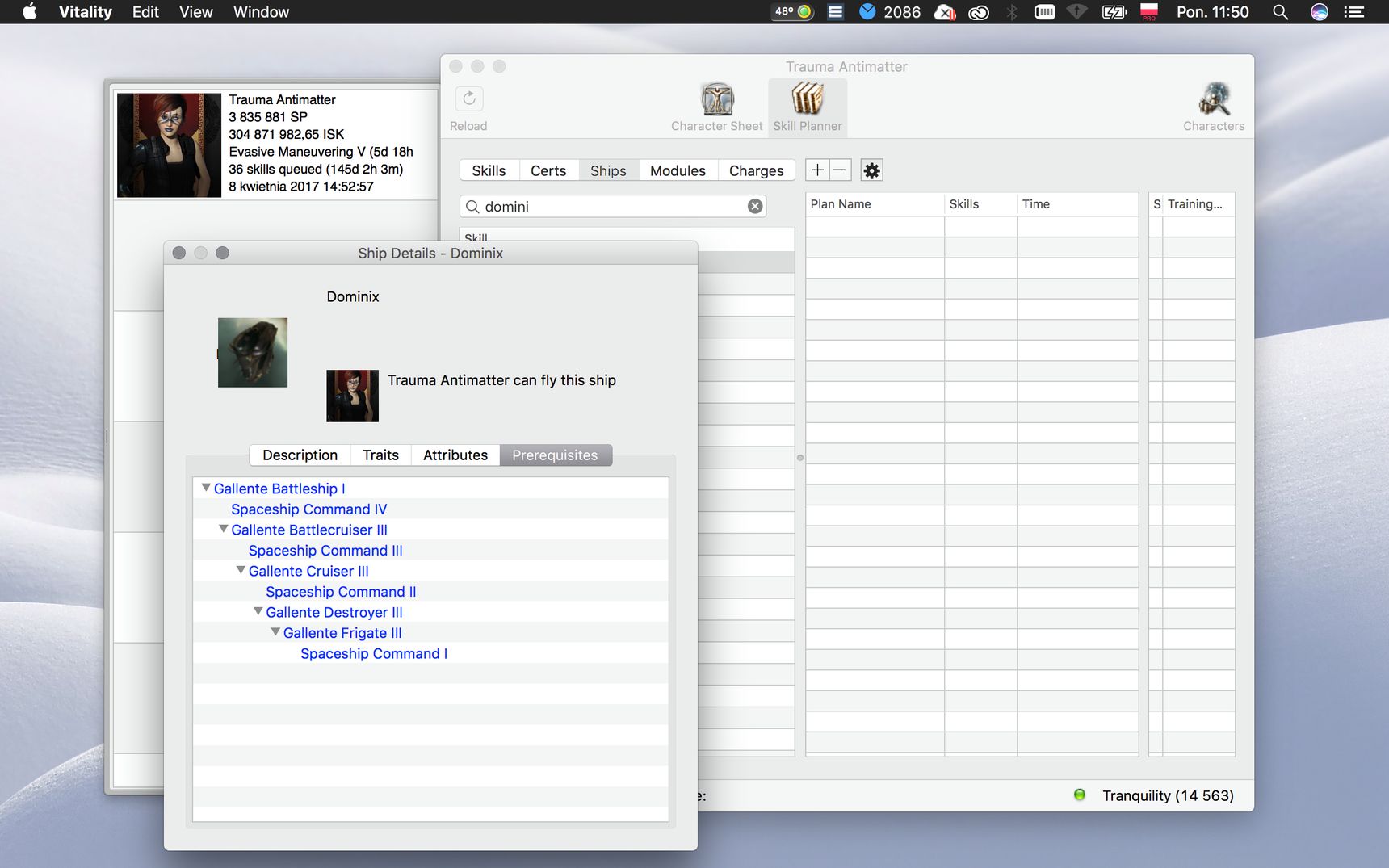Image resolution: width=1389 pixels, height=868 pixels.
Task: Click the 304 871 982,65 ISK balance text
Action: click(287, 134)
